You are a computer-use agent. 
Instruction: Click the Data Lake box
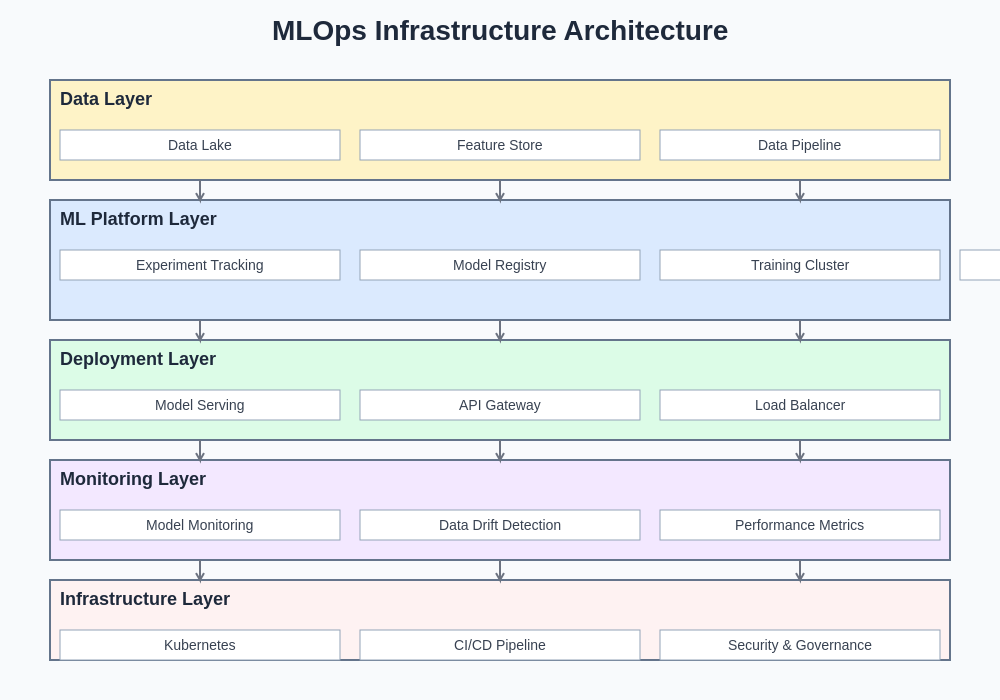[200, 145]
